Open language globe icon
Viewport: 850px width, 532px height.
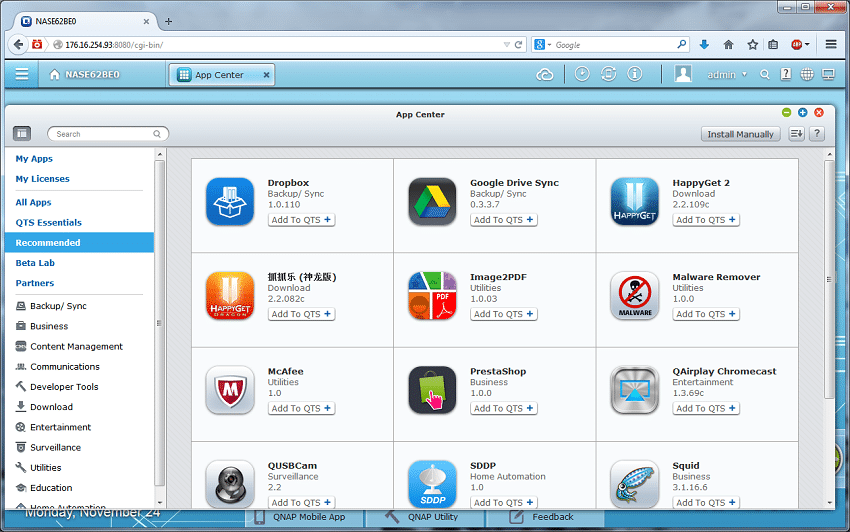point(807,74)
